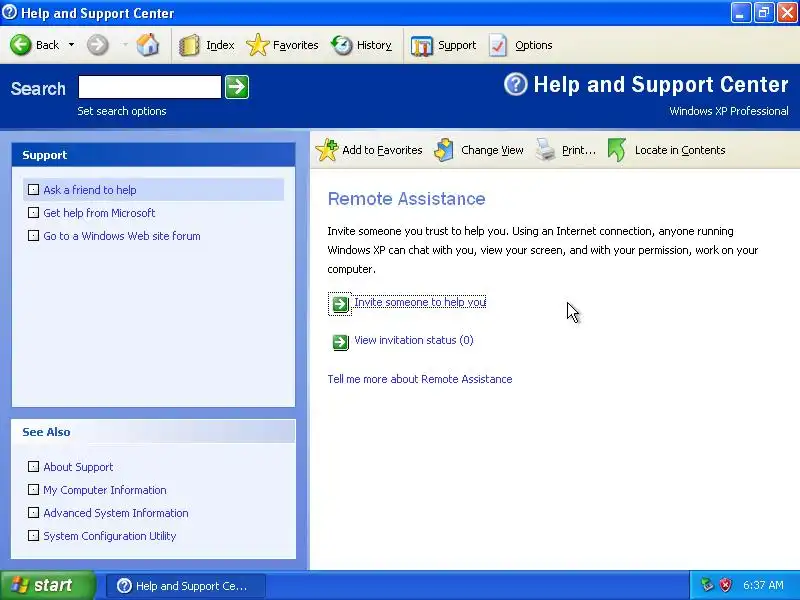
Task: Start search with green arrow button
Action: [x=237, y=87]
